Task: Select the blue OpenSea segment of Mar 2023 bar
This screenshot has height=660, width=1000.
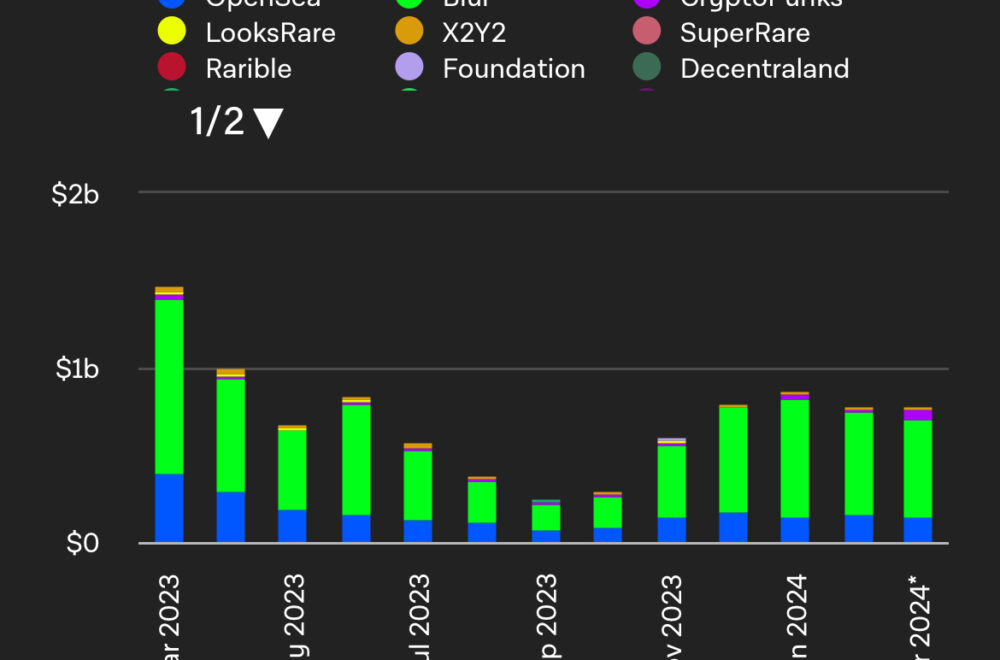Action: tap(169, 508)
